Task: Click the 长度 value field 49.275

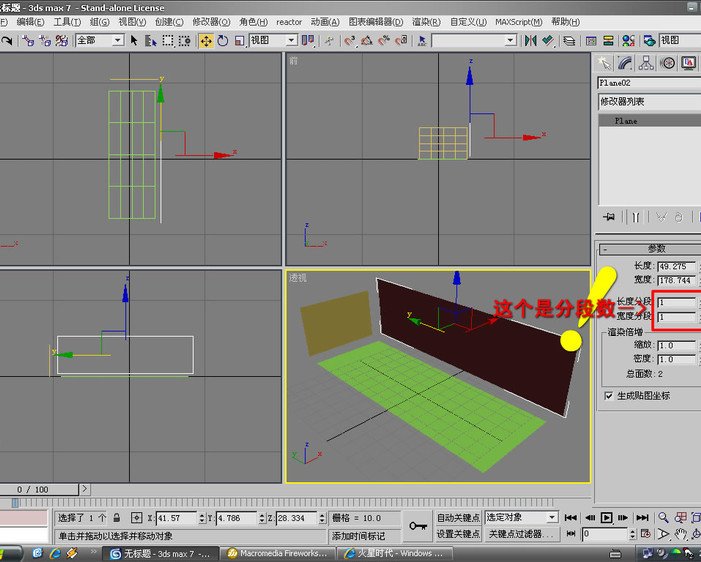Action: coord(677,266)
